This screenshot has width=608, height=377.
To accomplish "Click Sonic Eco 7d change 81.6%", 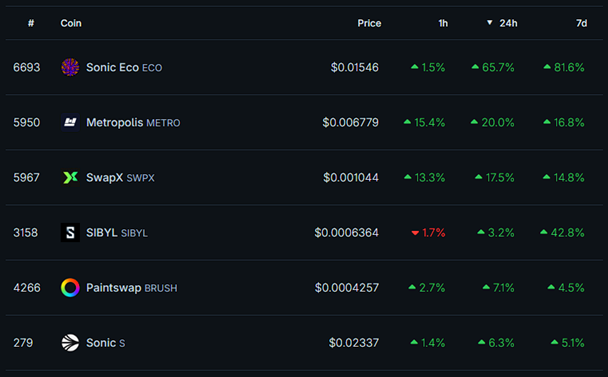I will pyautogui.click(x=564, y=67).
